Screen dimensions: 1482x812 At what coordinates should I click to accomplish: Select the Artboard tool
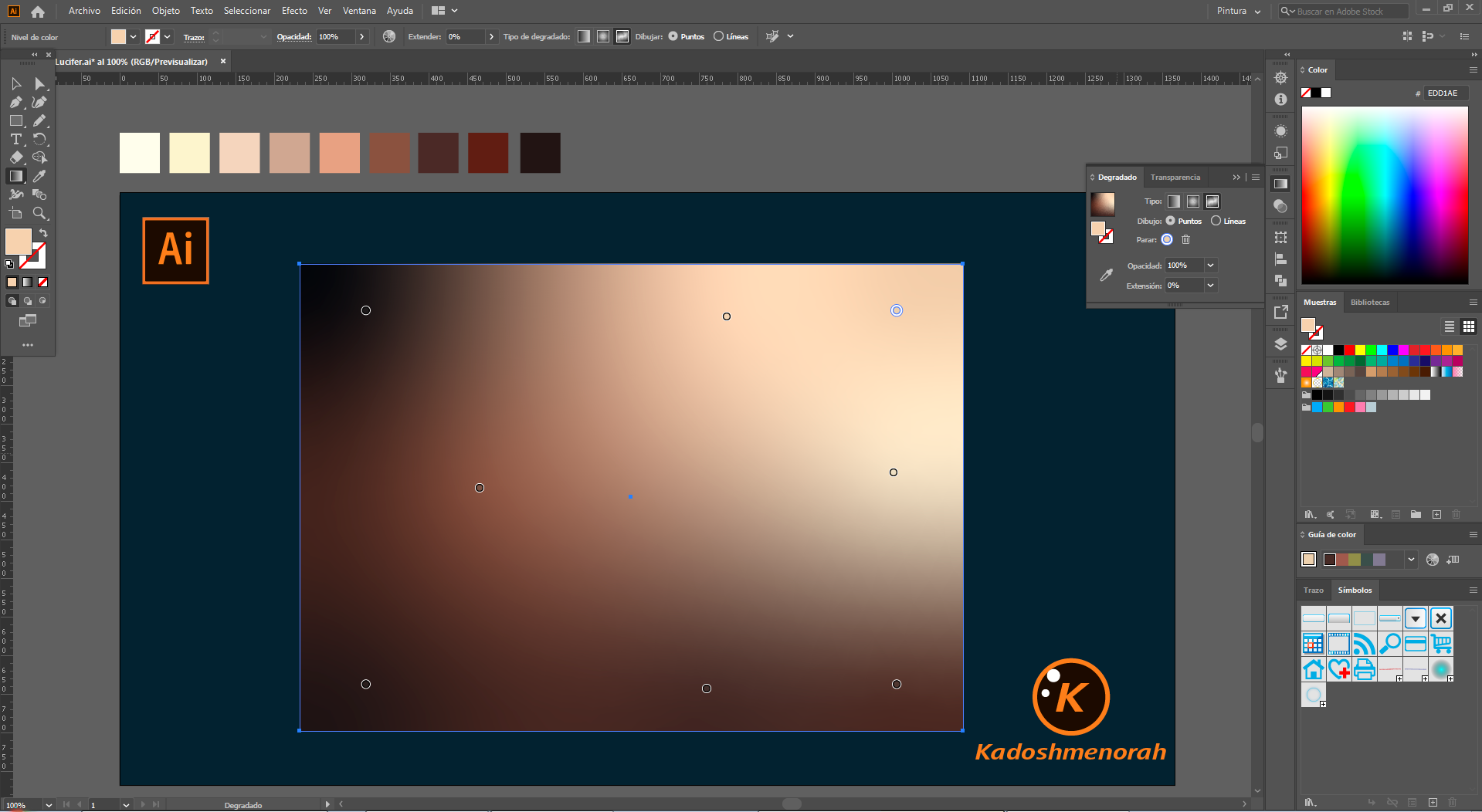16,213
